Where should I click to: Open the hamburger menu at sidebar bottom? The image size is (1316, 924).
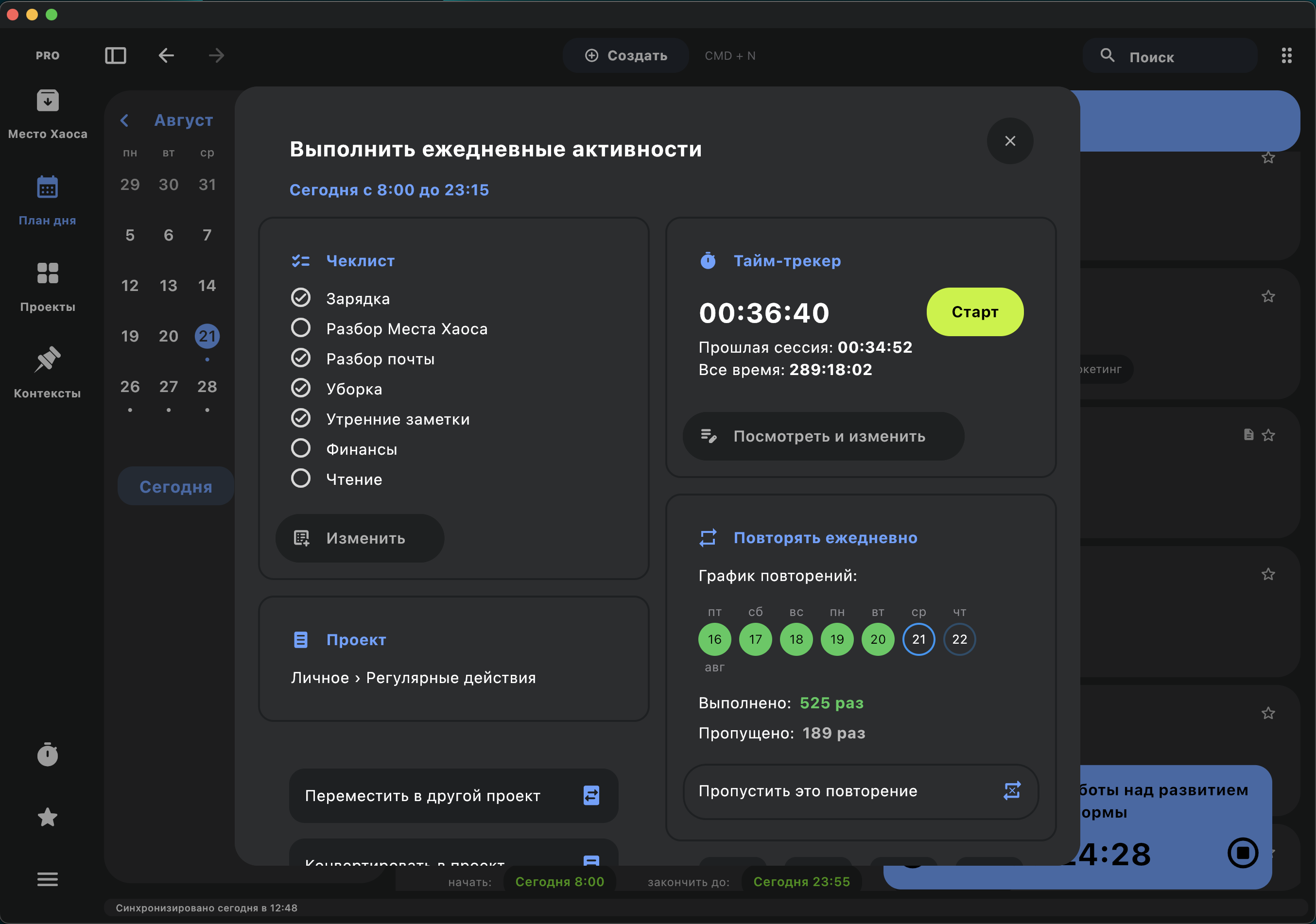click(x=48, y=879)
